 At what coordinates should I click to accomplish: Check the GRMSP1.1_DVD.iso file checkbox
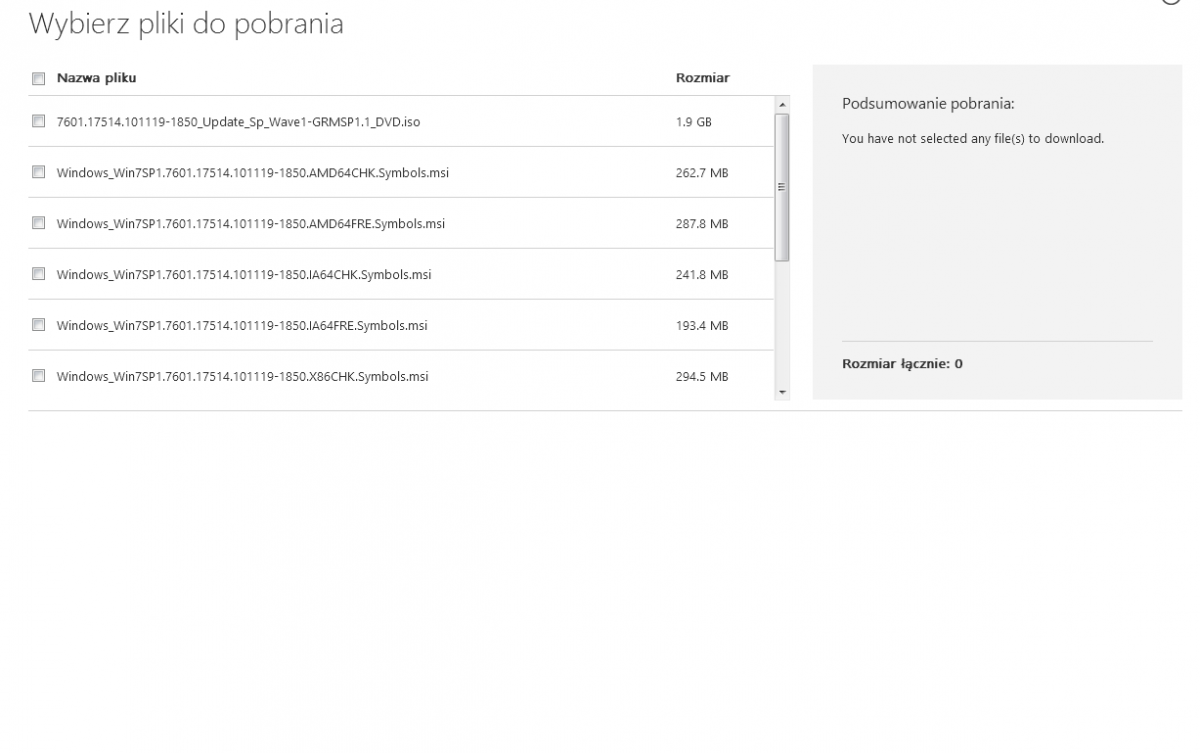38,122
